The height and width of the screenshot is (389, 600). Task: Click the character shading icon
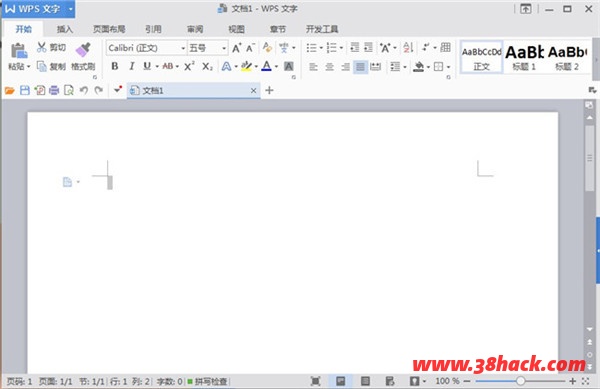click(289, 67)
